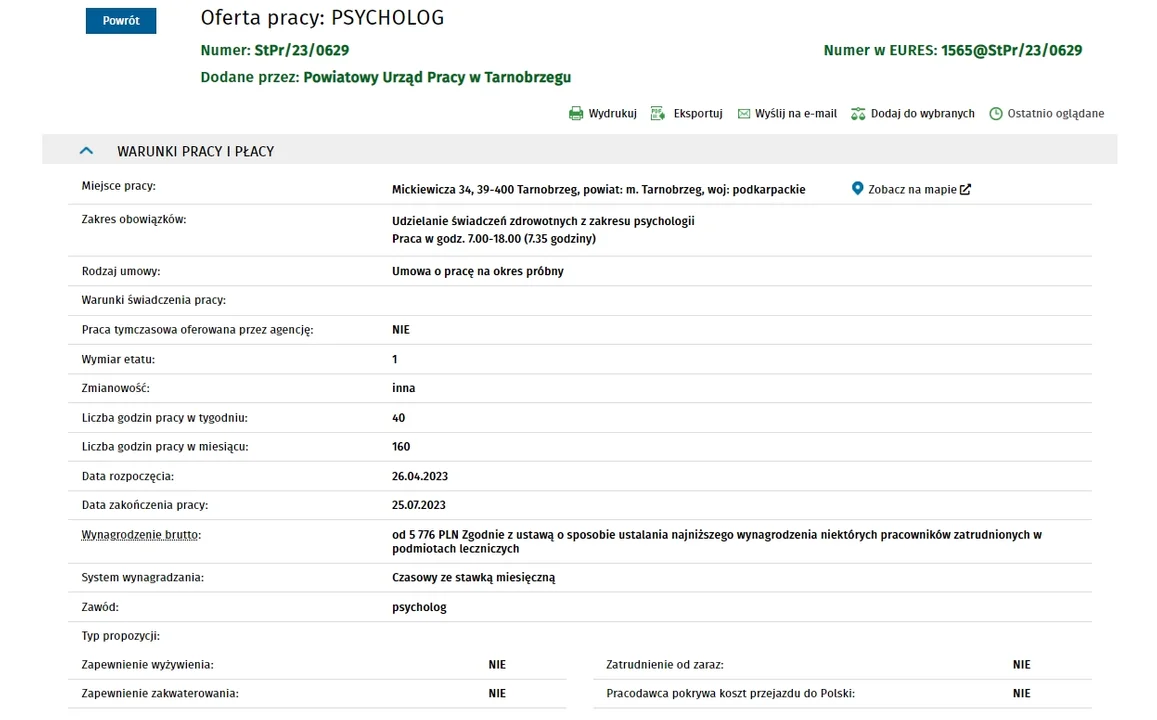Click the map pin icon near Zobacz na mapie
The height and width of the screenshot is (720, 1157).
point(857,189)
